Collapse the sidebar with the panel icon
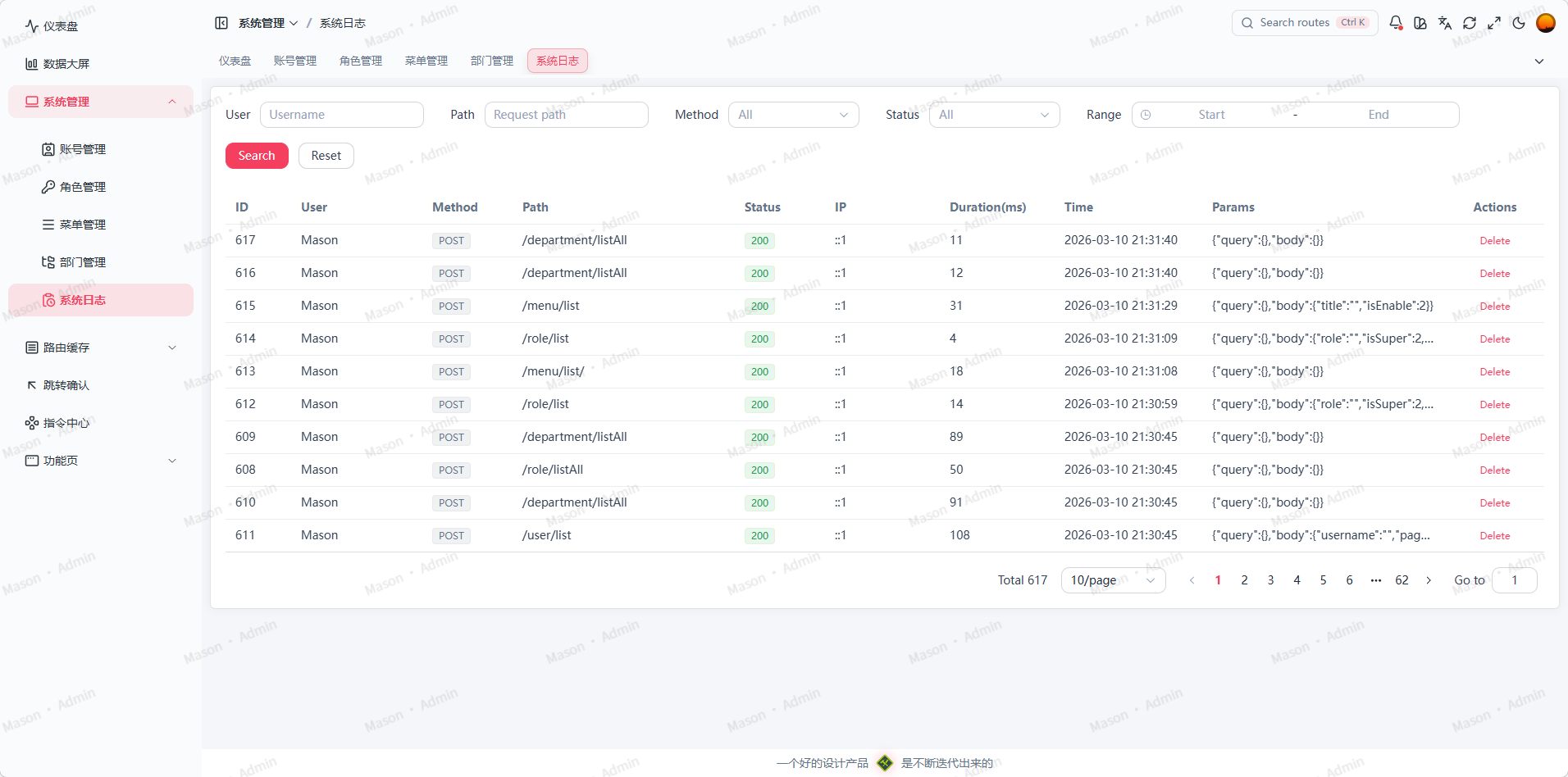1568x777 pixels. click(221, 22)
